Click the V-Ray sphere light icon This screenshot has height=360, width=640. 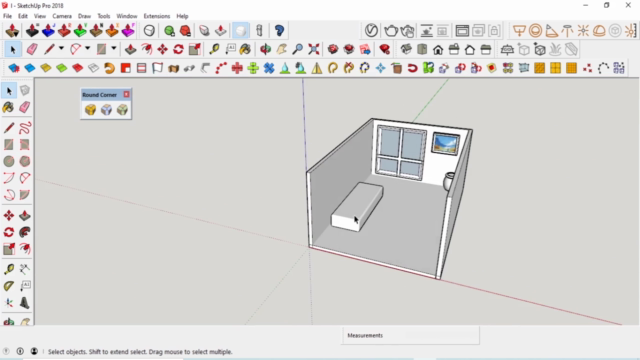click(x=536, y=31)
